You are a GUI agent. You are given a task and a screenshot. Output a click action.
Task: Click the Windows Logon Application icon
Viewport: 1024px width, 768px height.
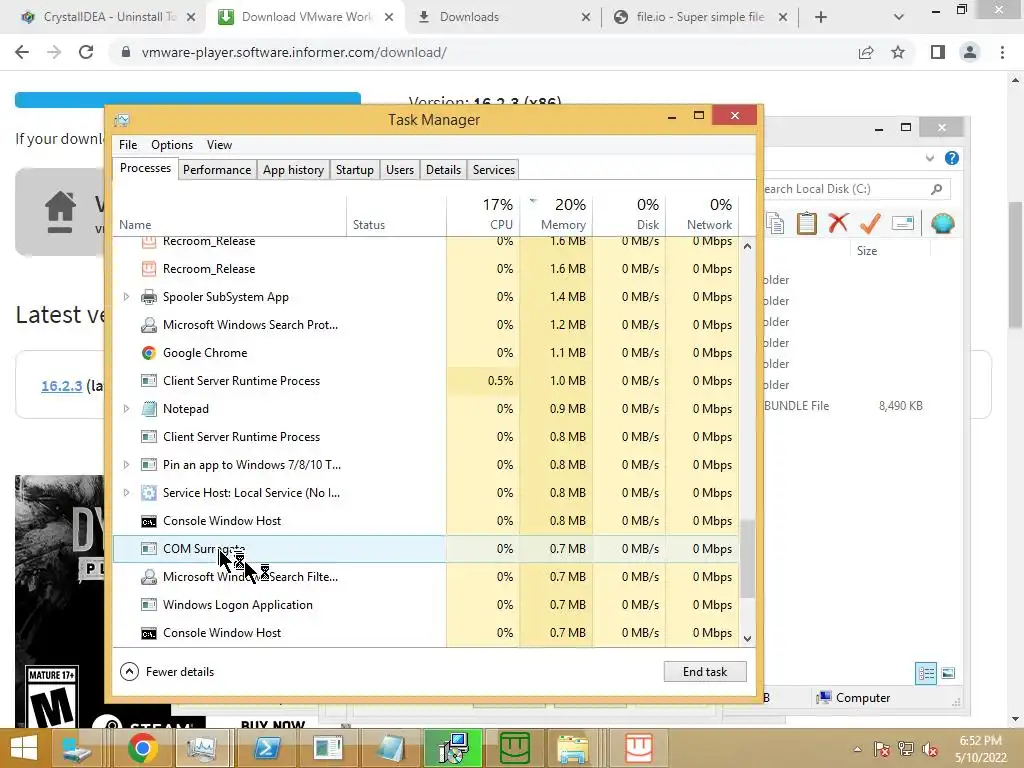click(x=149, y=605)
